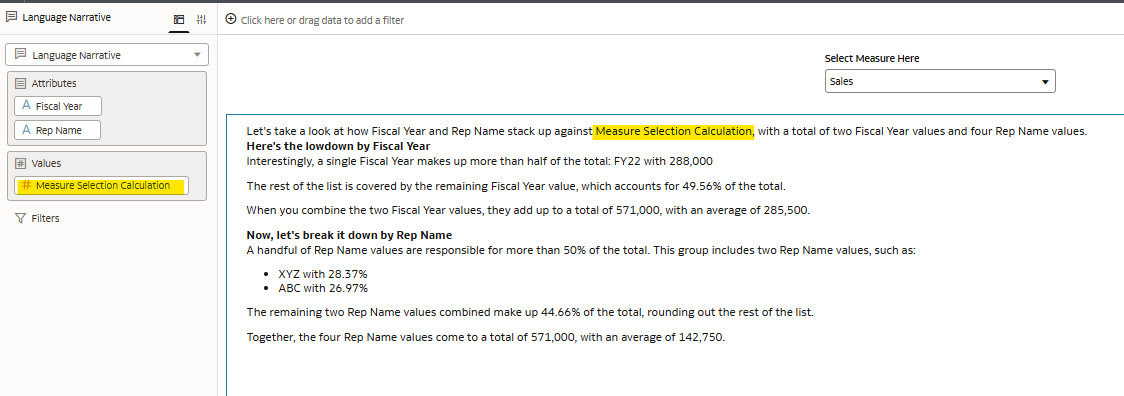Click the 'Click here or drag data to add a filter' text
Image resolution: width=1124 pixels, height=396 pixels.
[x=322, y=20]
